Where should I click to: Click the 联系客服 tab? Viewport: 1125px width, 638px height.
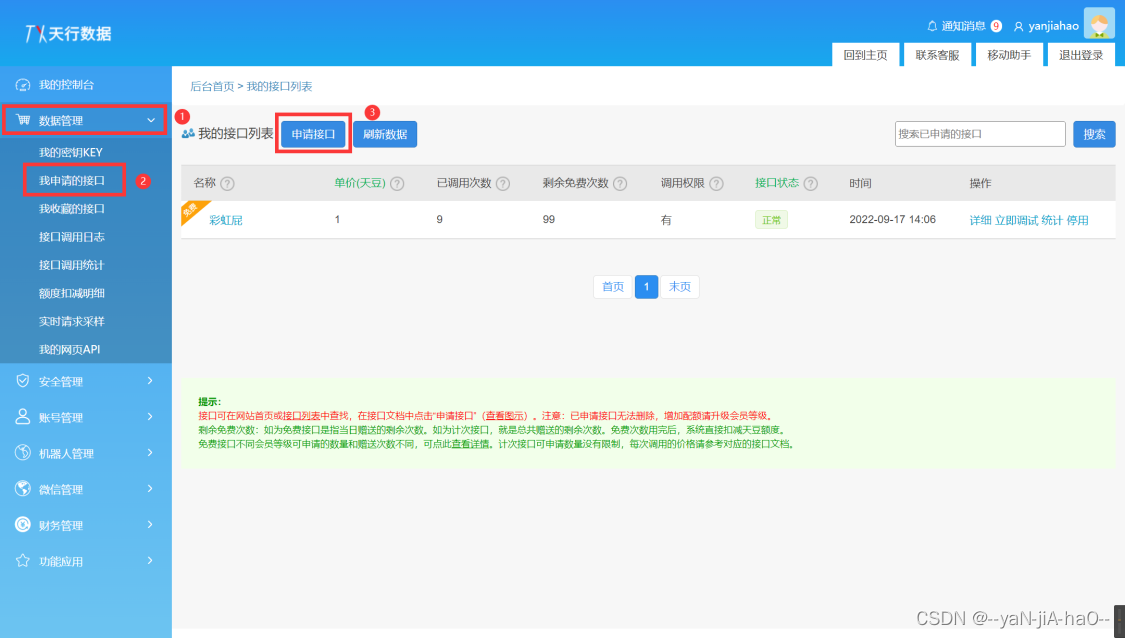[x=937, y=55]
